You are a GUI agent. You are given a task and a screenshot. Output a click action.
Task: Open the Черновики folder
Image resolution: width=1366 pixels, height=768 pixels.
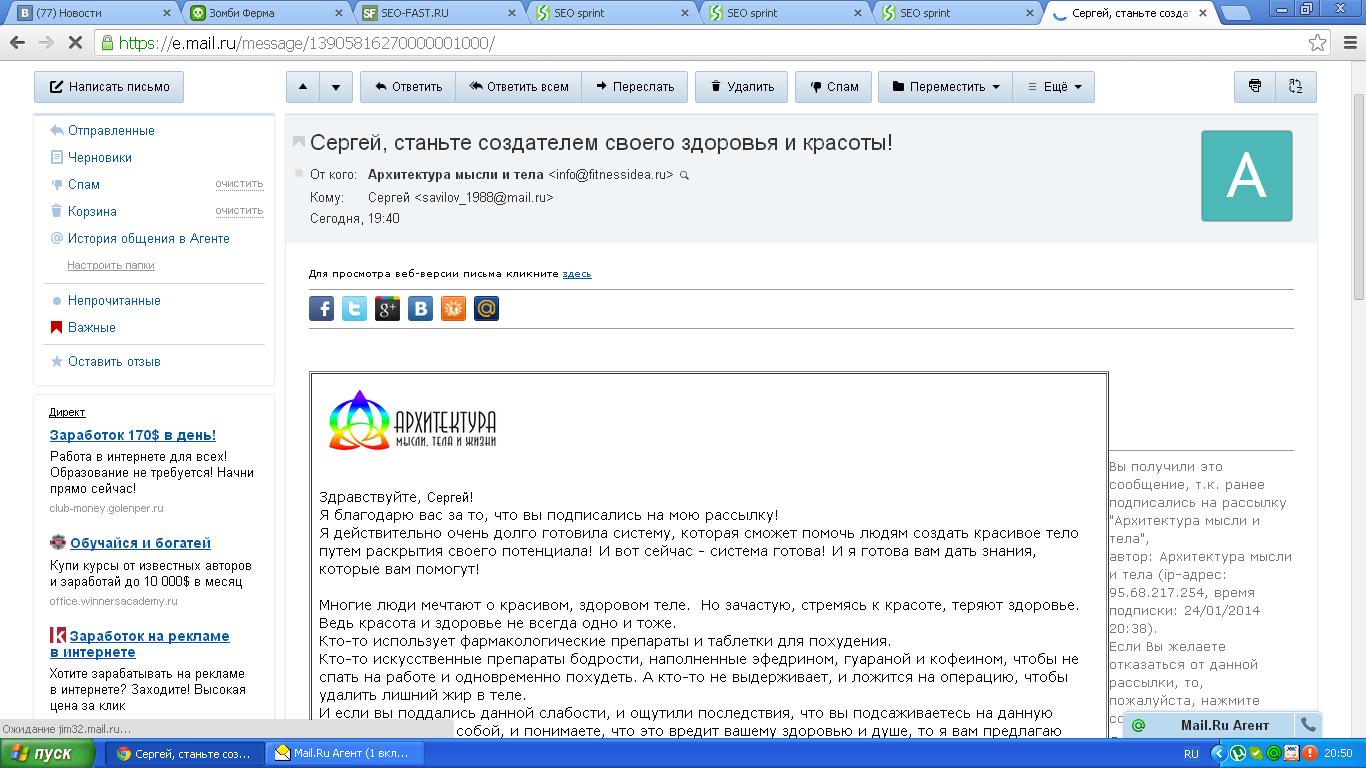(100, 158)
